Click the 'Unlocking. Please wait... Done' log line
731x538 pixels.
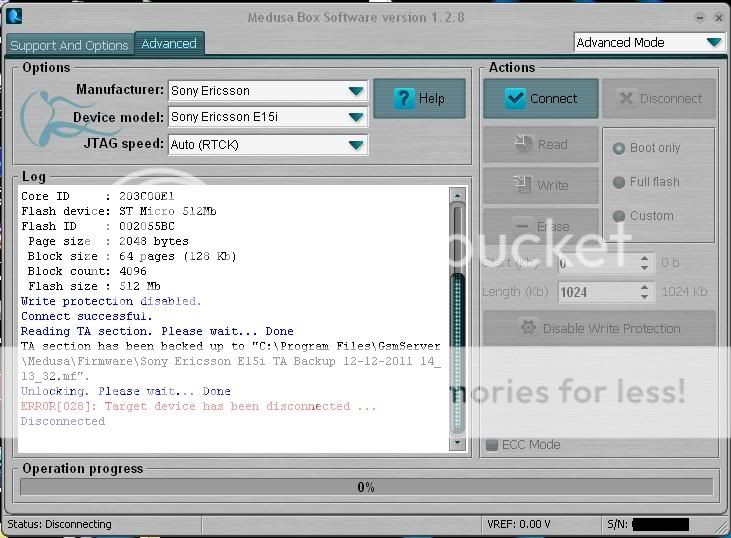pyautogui.click(x=125, y=391)
